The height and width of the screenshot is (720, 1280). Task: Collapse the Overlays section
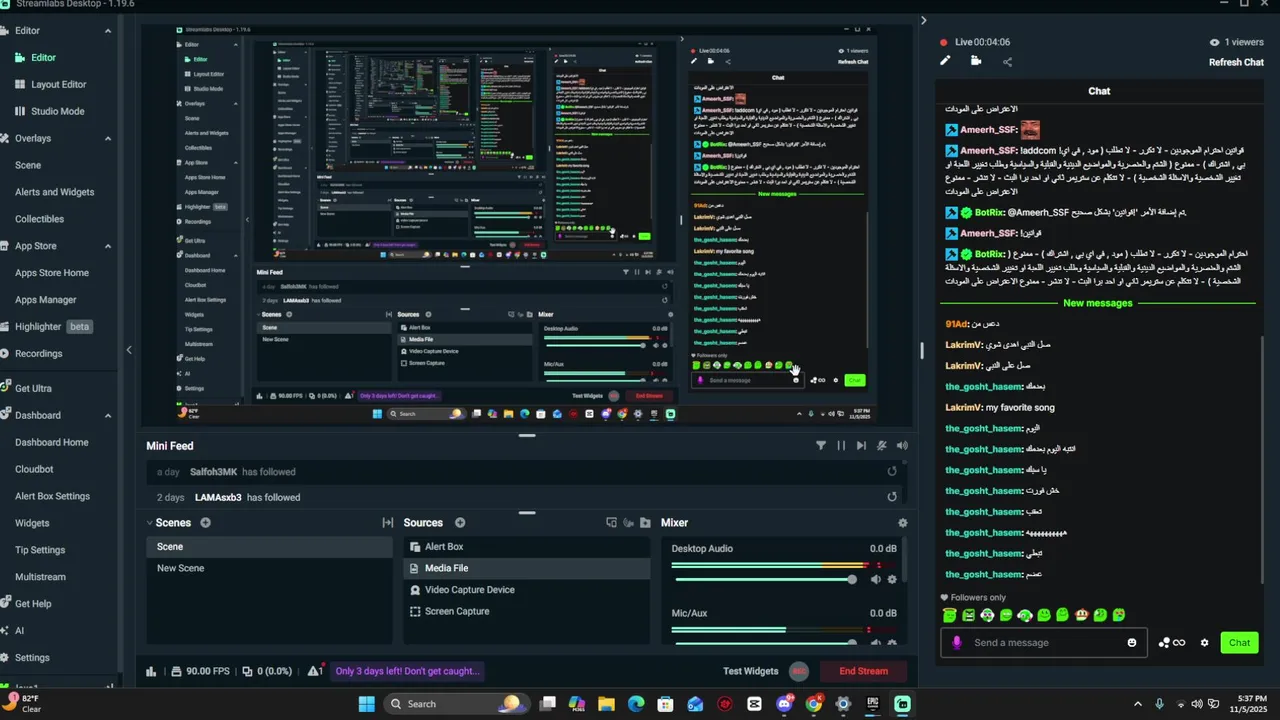[108, 138]
